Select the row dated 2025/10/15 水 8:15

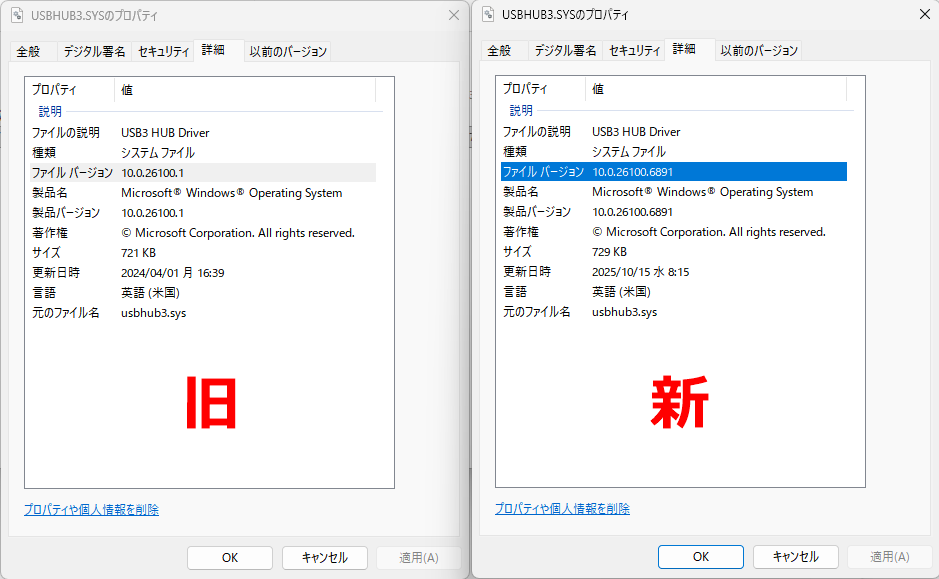point(672,272)
